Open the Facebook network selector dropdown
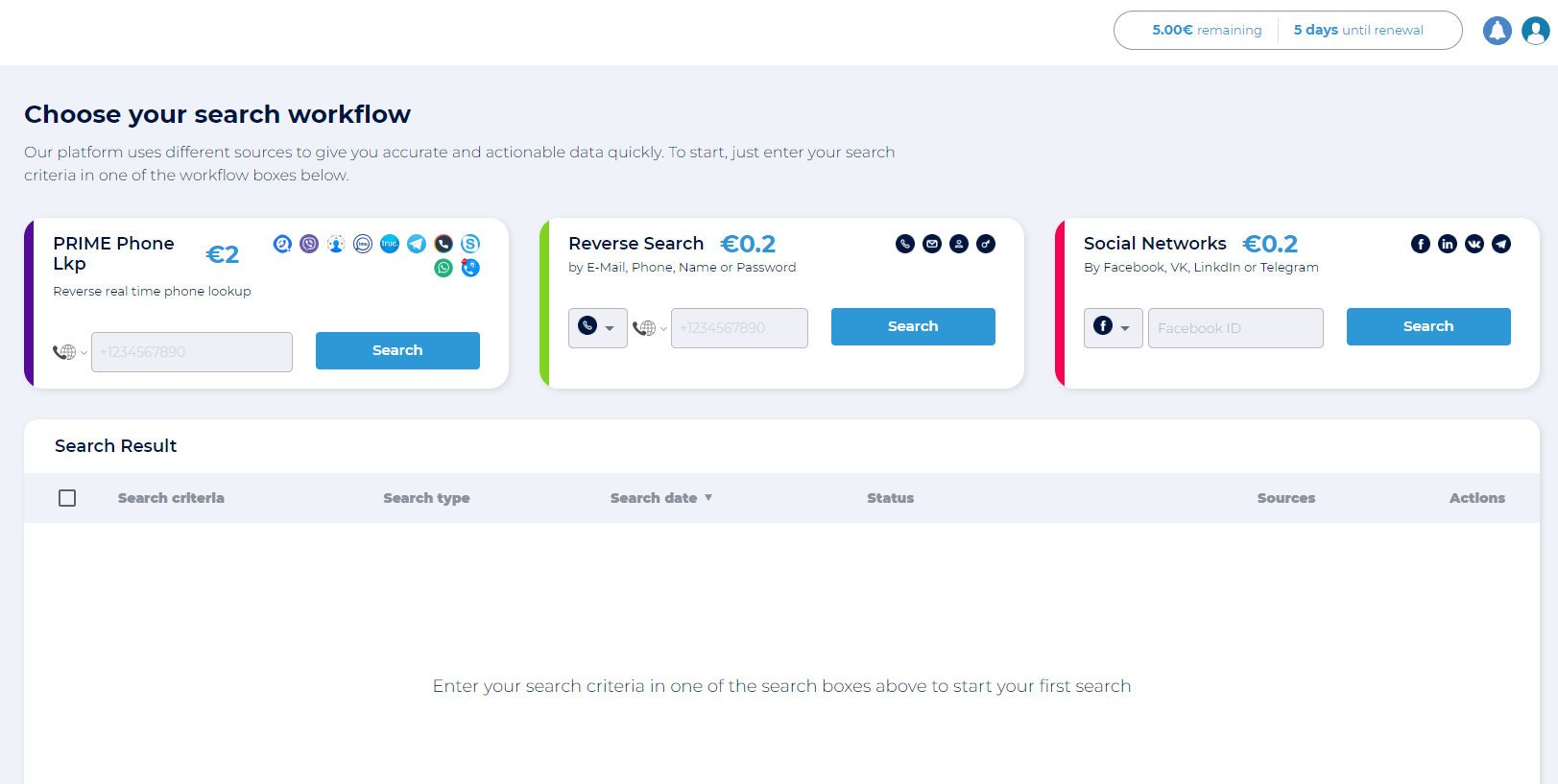 click(1113, 327)
